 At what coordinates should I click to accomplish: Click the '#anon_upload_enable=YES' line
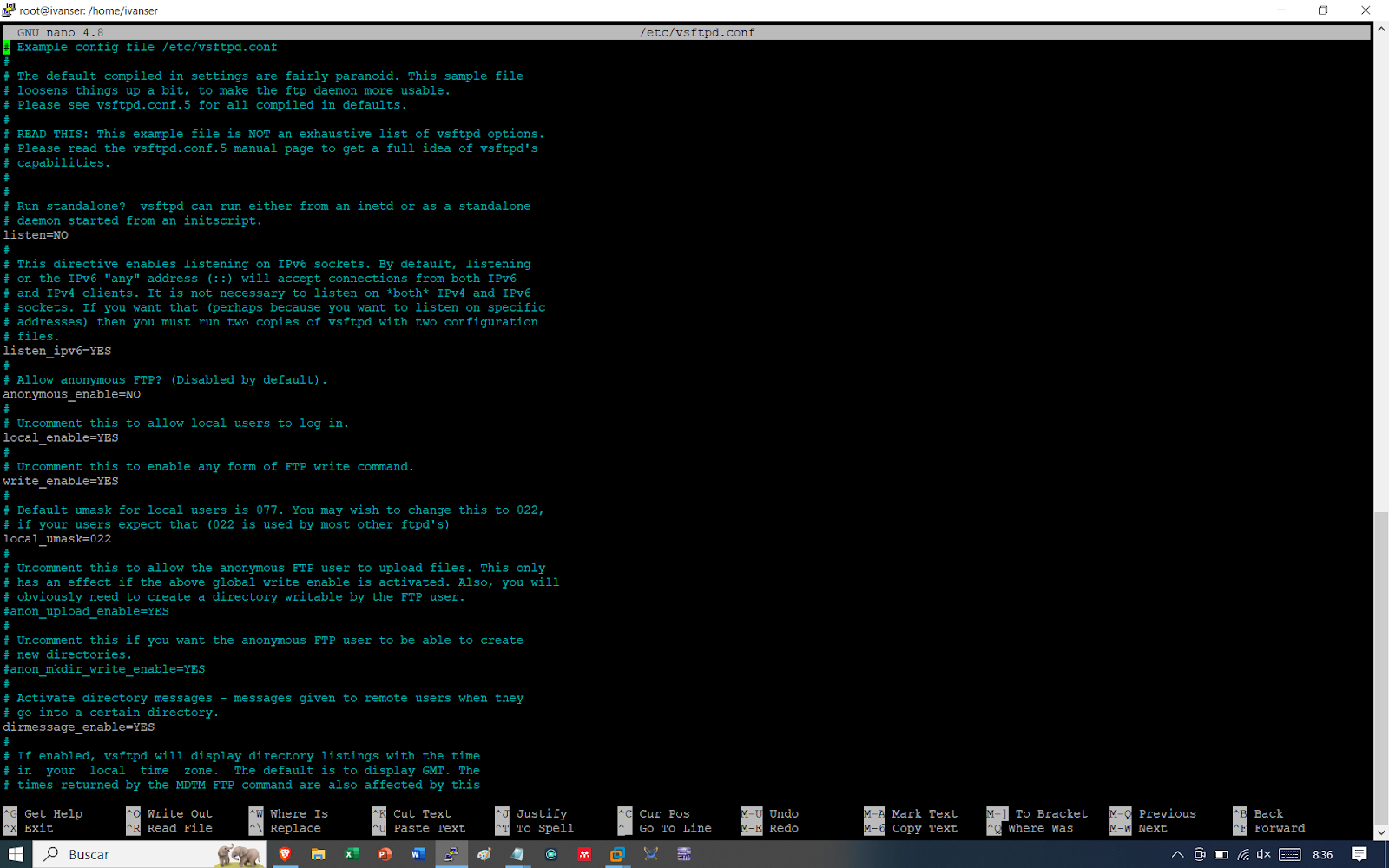tap(86, 611)
